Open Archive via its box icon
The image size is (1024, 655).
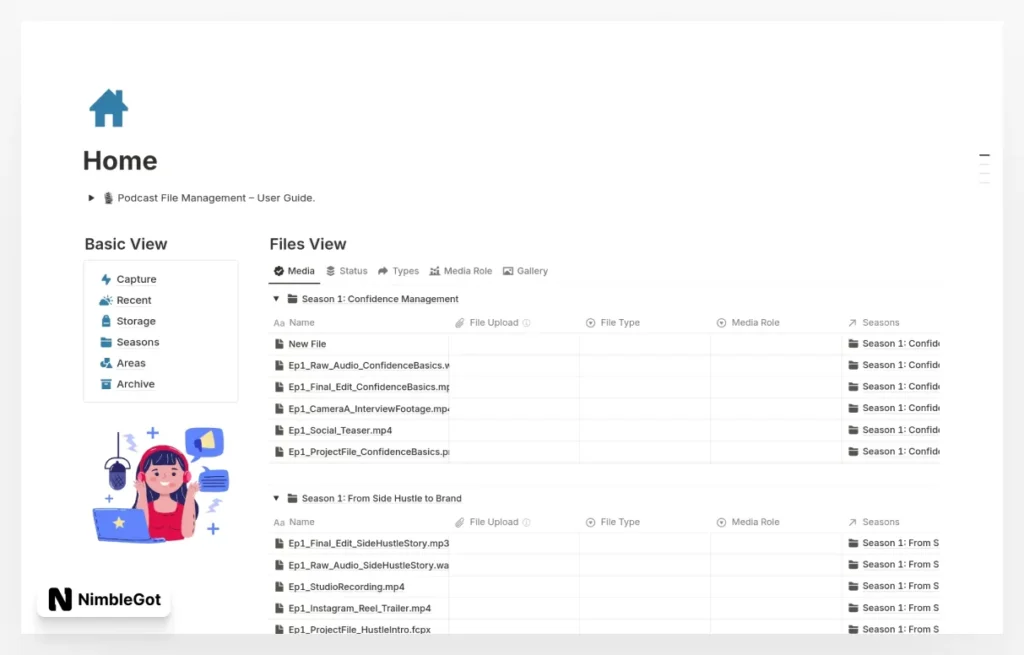104,384
